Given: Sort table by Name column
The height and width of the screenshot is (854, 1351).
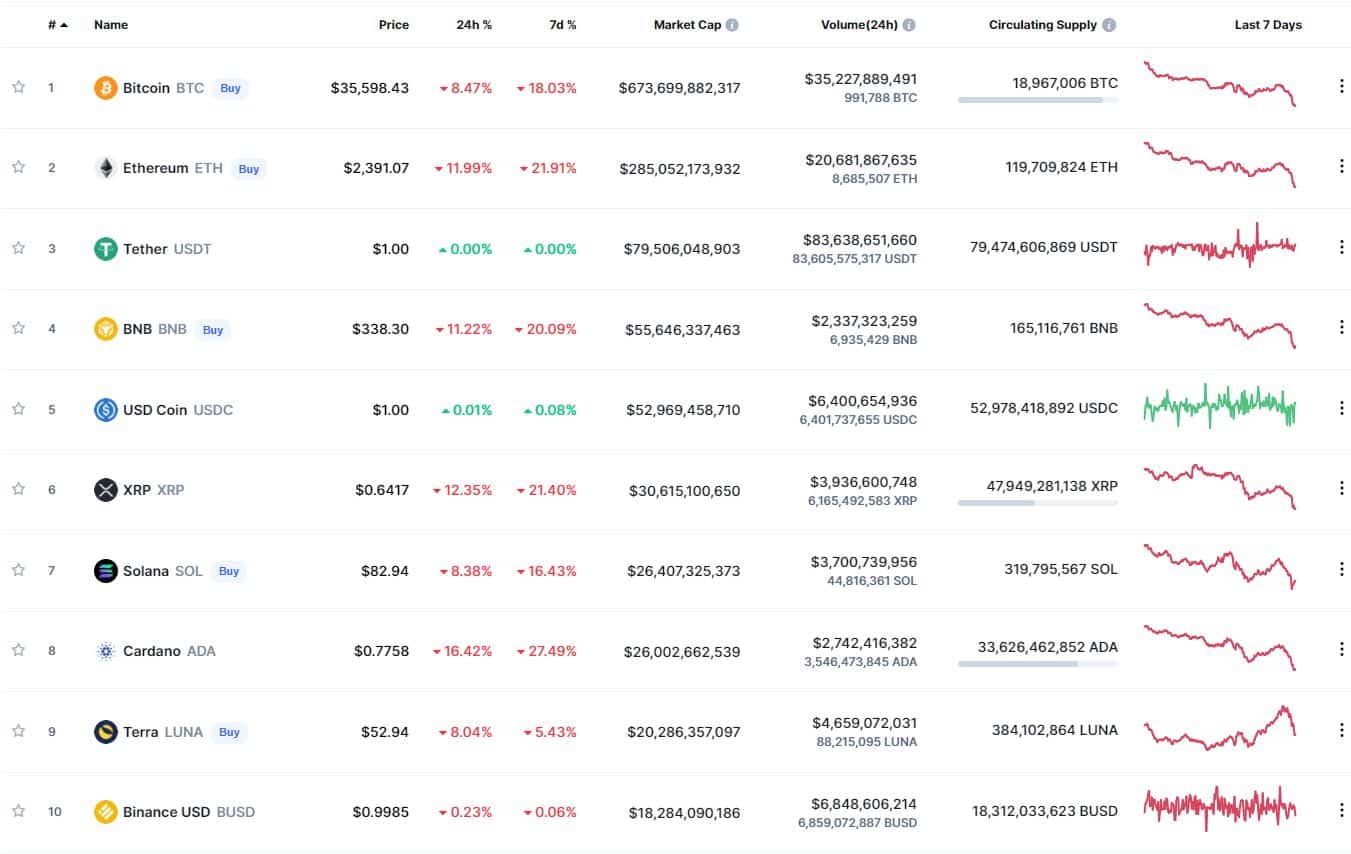Looking at the screenshot, I should click(111, 25).
